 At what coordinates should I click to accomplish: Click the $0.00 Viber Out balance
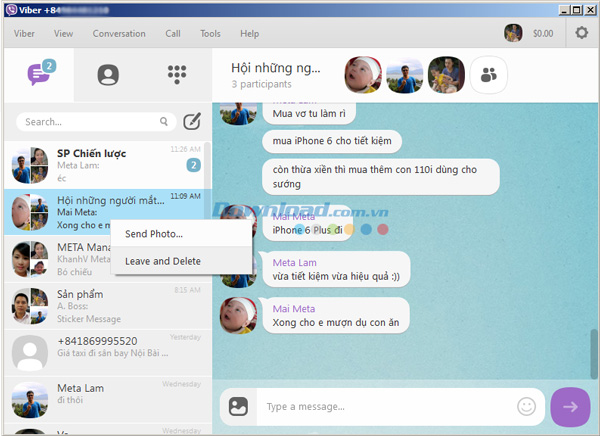[543, 34]
